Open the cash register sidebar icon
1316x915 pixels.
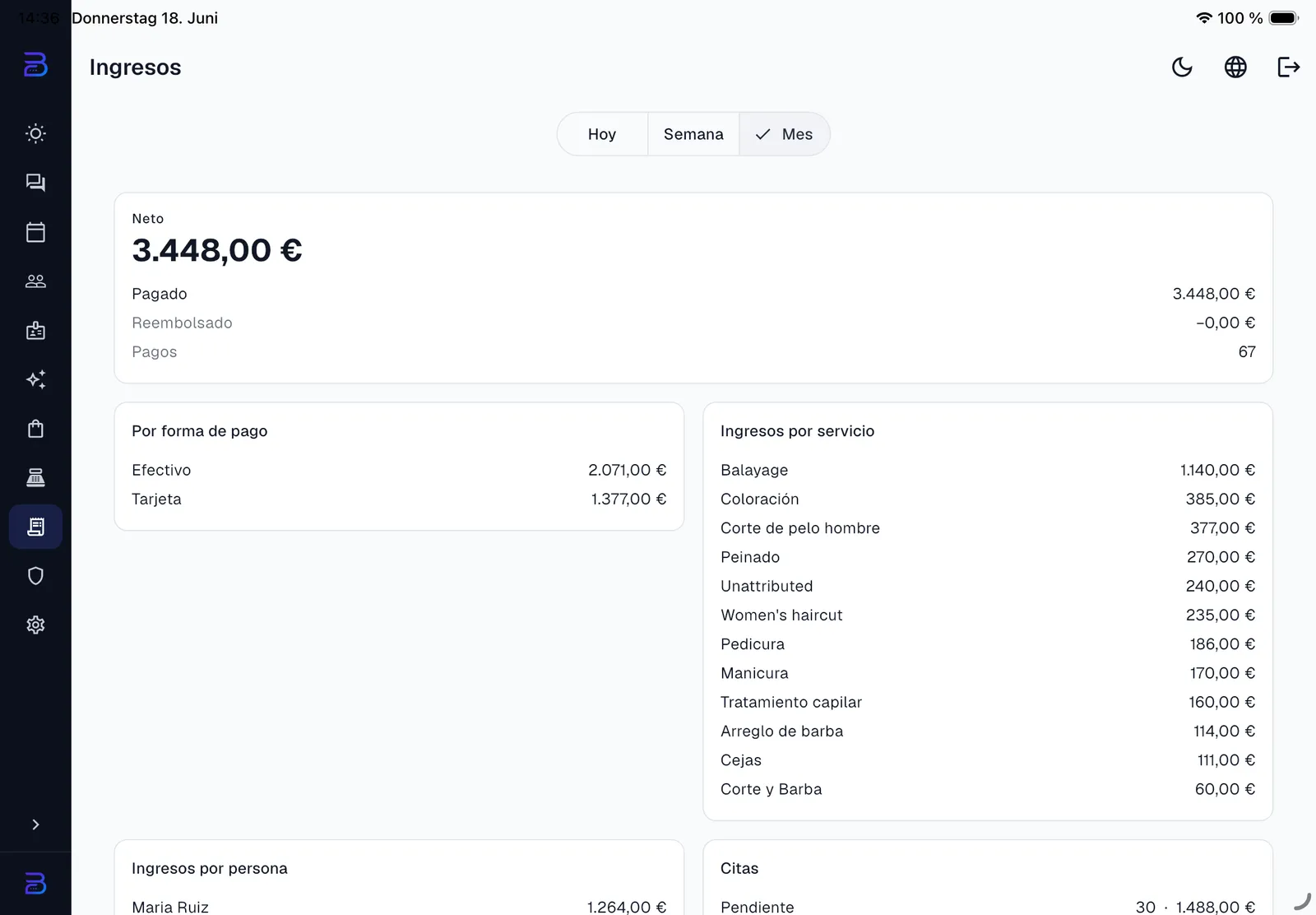(x=35, y=477)
